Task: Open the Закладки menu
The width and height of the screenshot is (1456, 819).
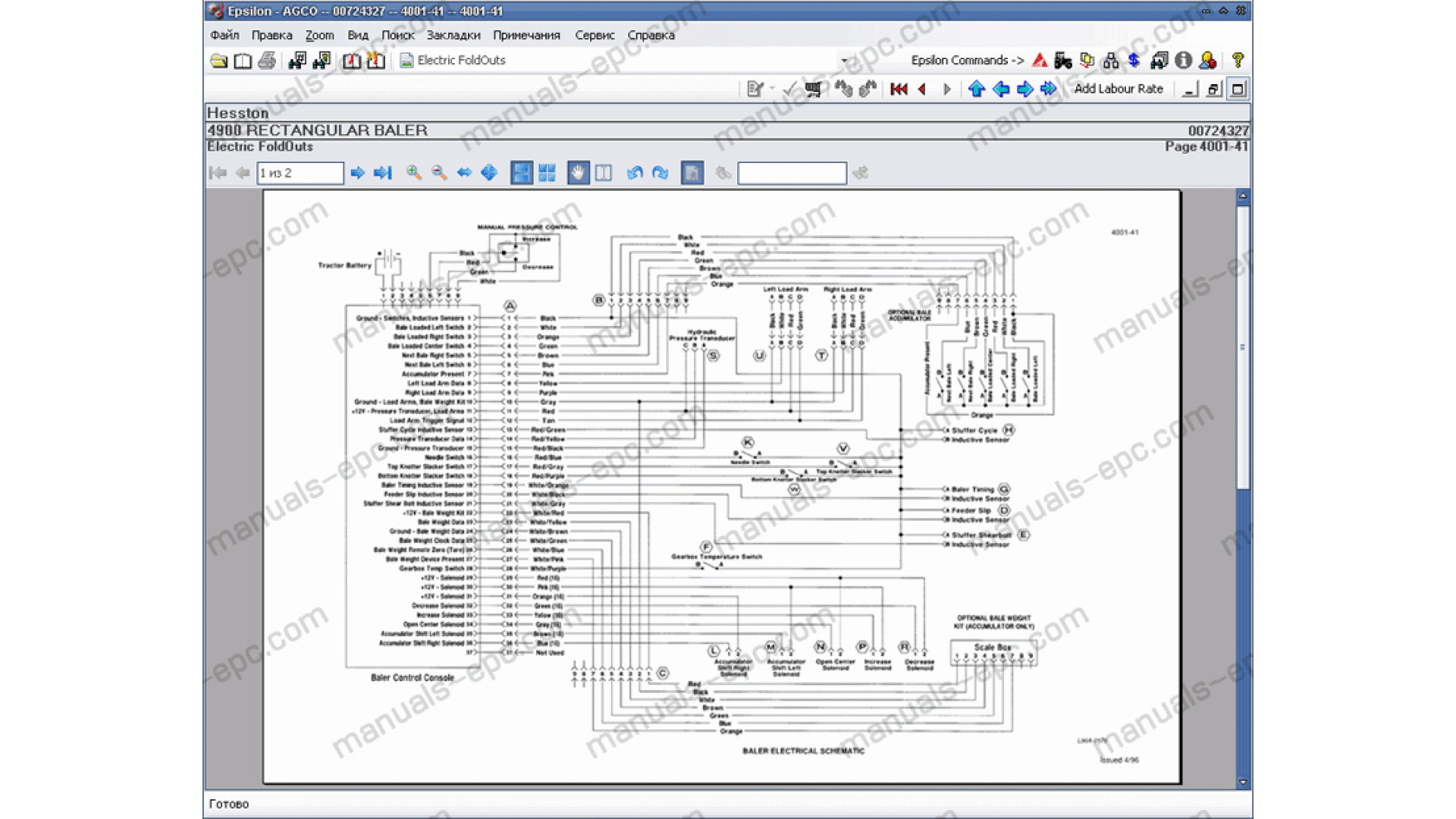Action: (453, 35)
